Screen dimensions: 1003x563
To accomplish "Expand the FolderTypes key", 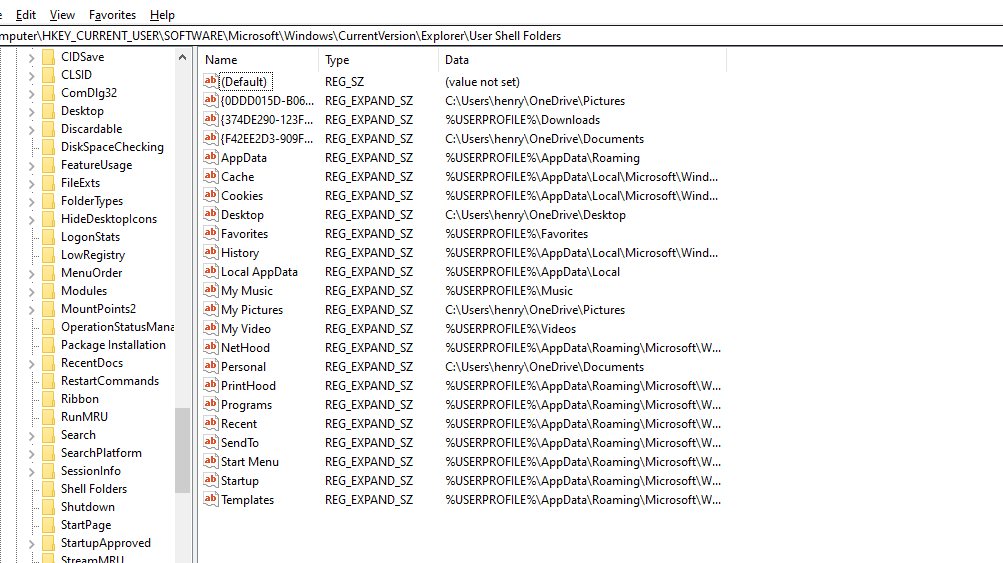I will tap(31, 202).
